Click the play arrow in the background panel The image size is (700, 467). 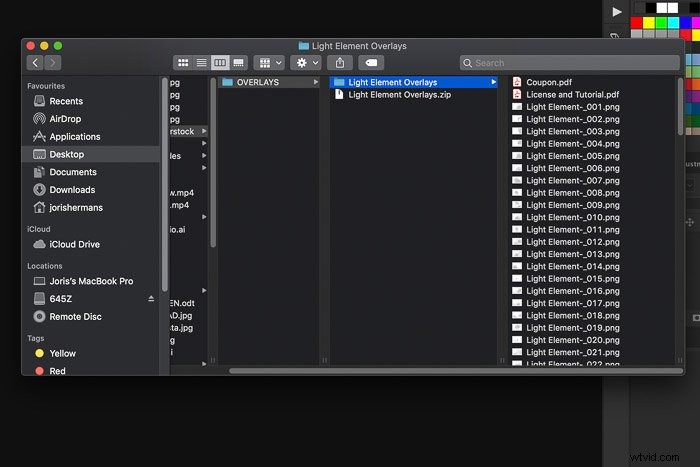617,12
